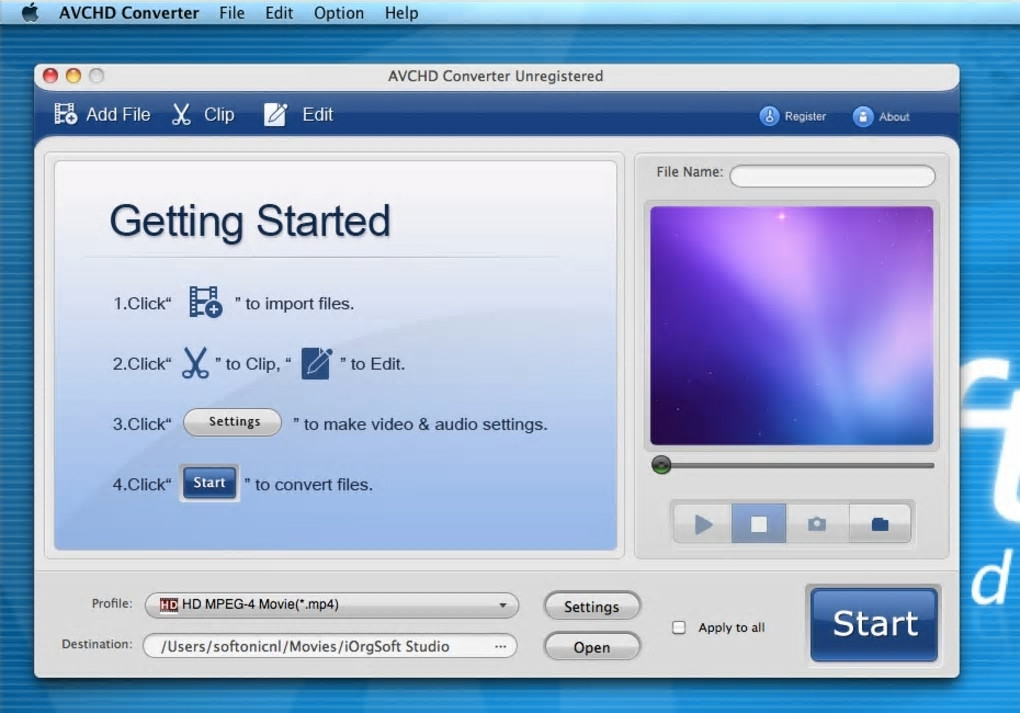Click the playback seek slider knob
Screen dimensions: 1020x713
(x=661, y=465)
